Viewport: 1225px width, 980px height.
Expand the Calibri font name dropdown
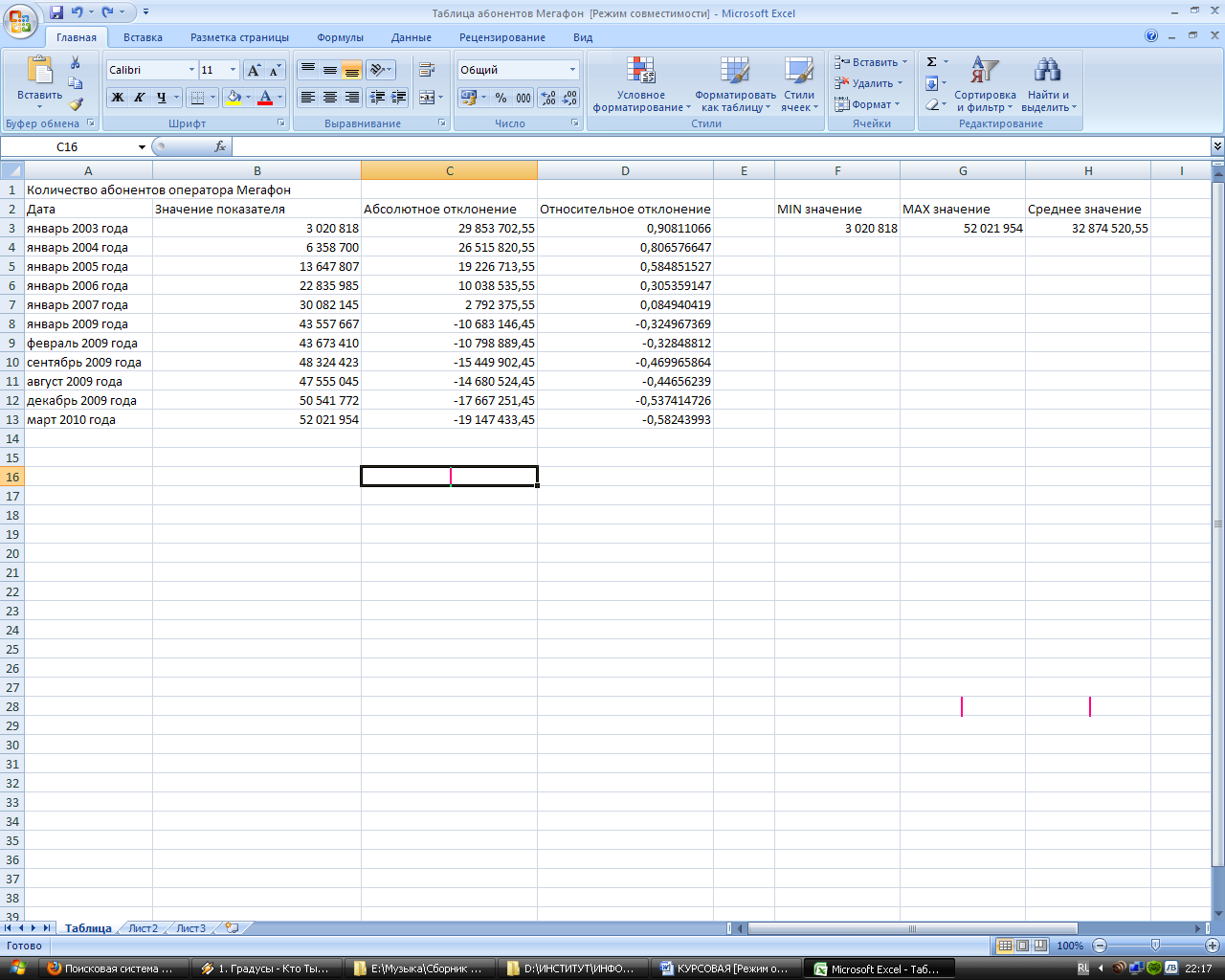(191, 70)
